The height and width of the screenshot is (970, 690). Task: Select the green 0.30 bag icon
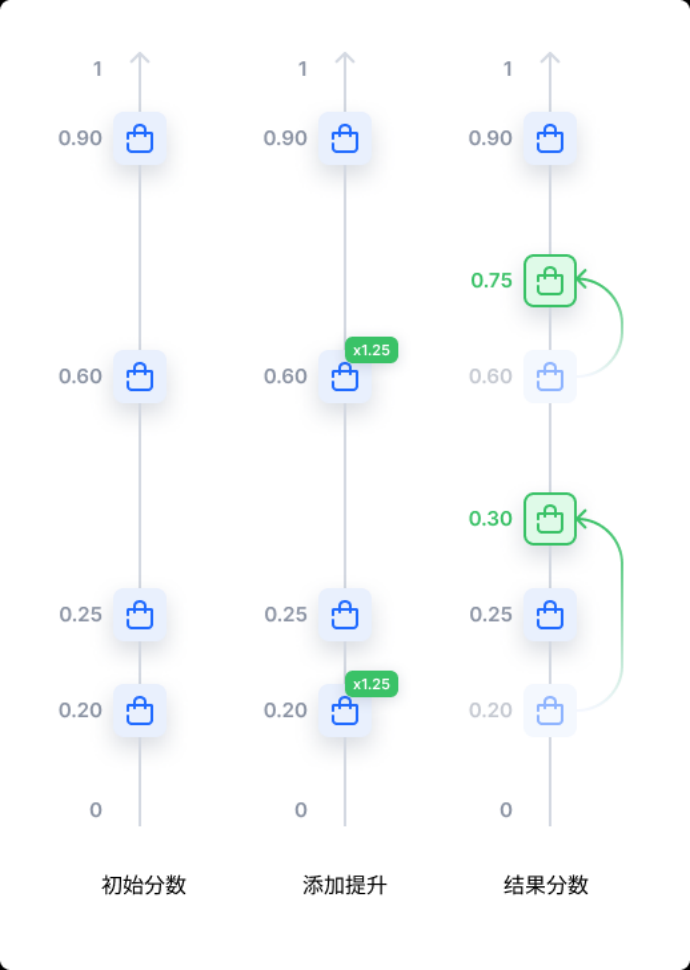[550, 518]
